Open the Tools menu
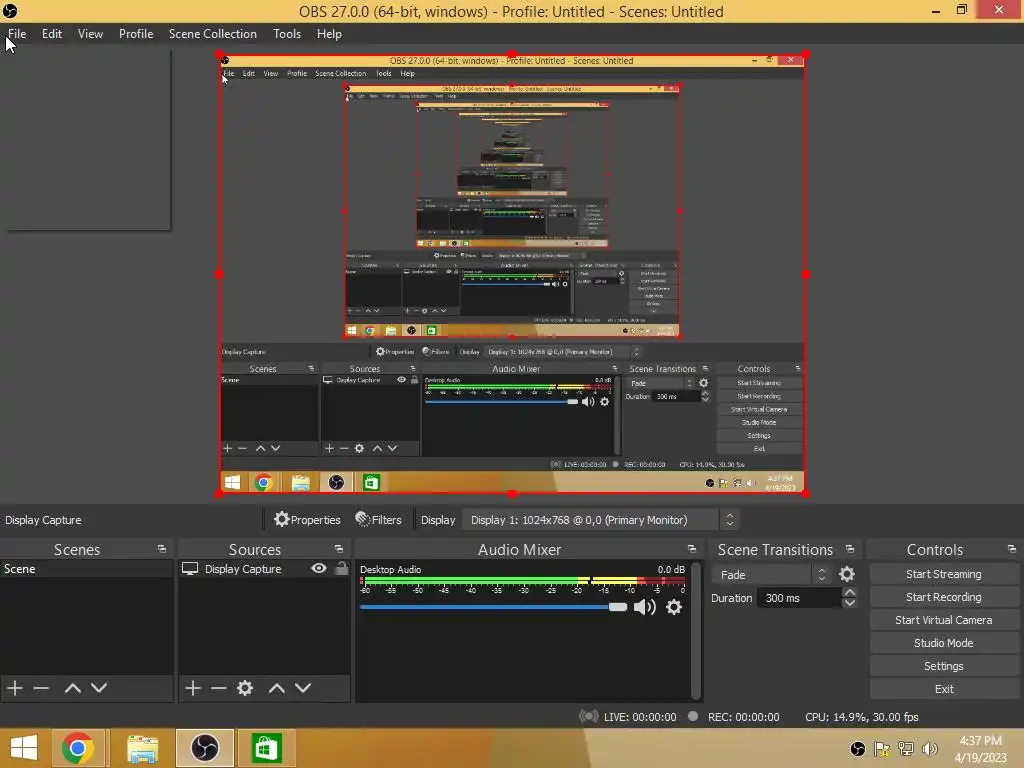1024x768 pixels. click(287, 34)
